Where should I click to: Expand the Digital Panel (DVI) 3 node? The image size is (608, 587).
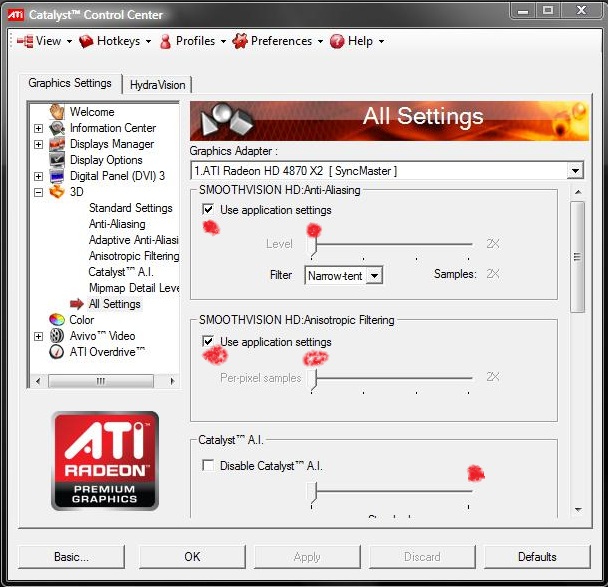tap(38, 176)
